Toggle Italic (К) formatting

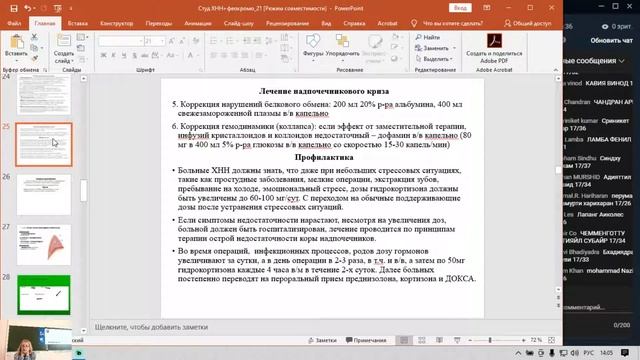click(113, 55)
